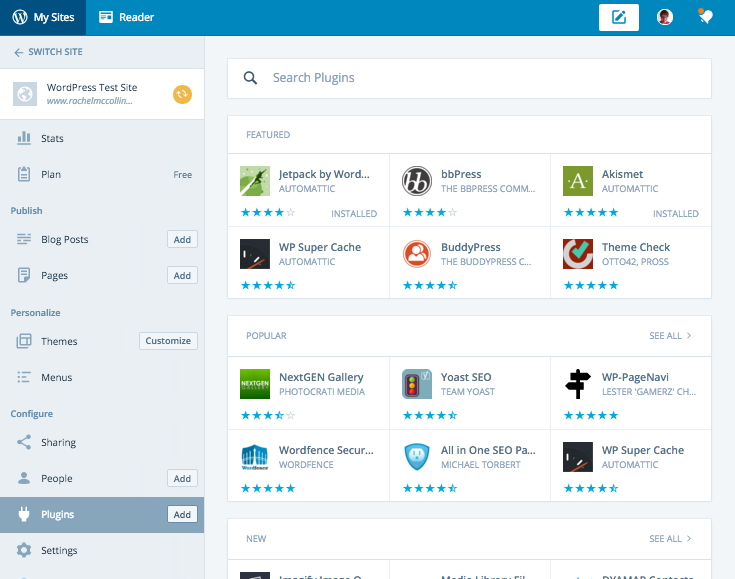This screenshot has width=735, height=579.
Task: Click Switch Site back arrow link
Action: pyautogui.click(x=48, y=52)
